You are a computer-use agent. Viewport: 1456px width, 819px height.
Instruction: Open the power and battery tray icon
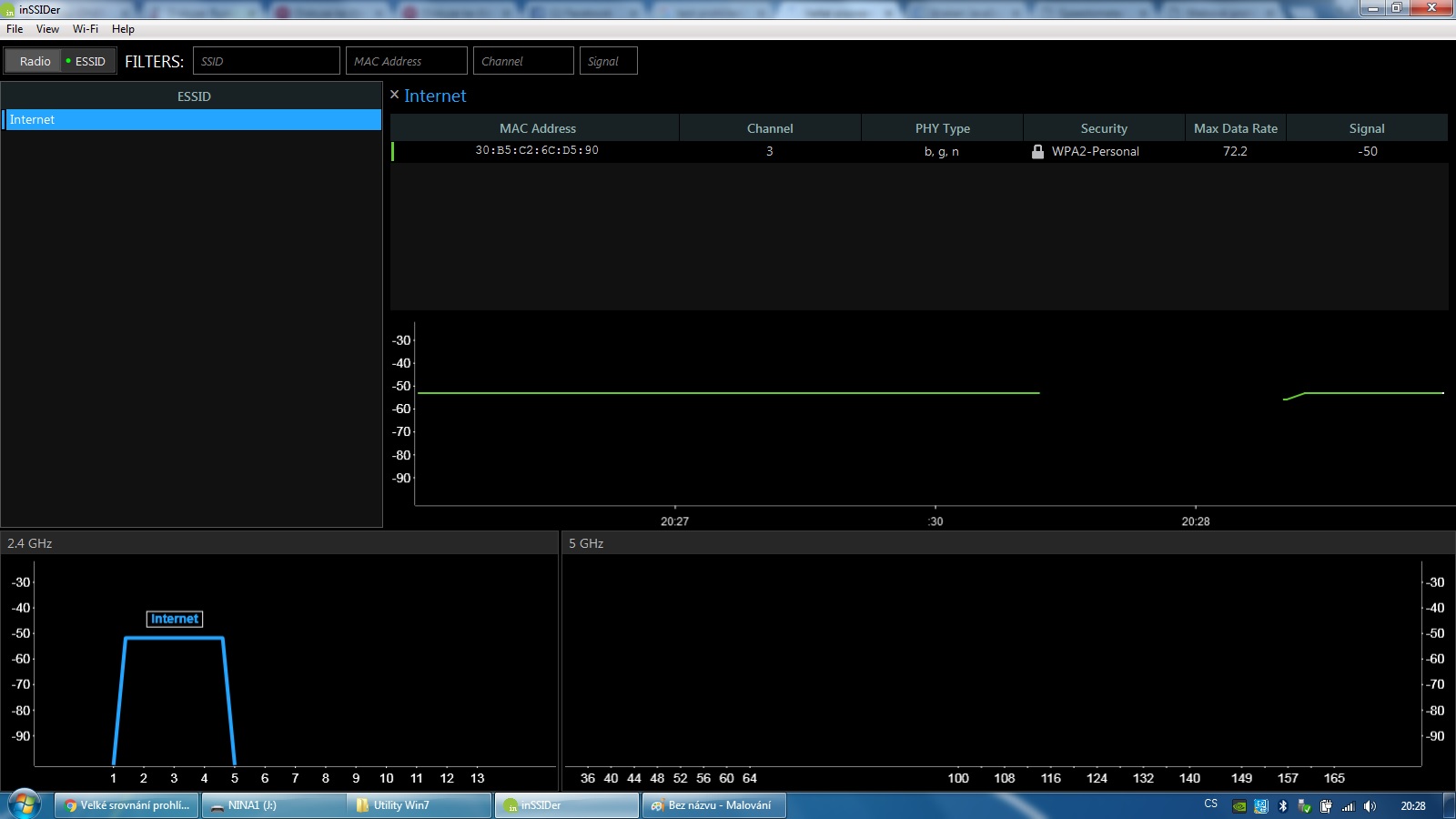(x=1326, y=806)
